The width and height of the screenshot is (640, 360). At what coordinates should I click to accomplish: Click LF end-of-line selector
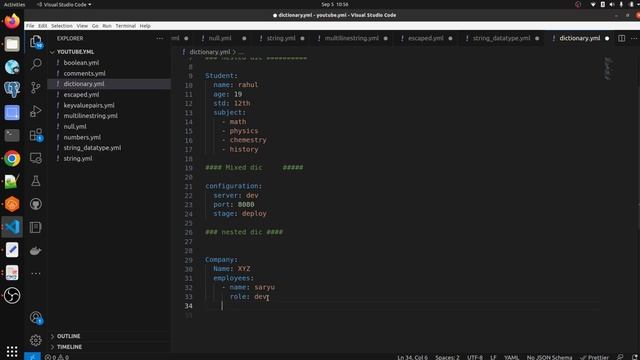click(x=493, y=357)
